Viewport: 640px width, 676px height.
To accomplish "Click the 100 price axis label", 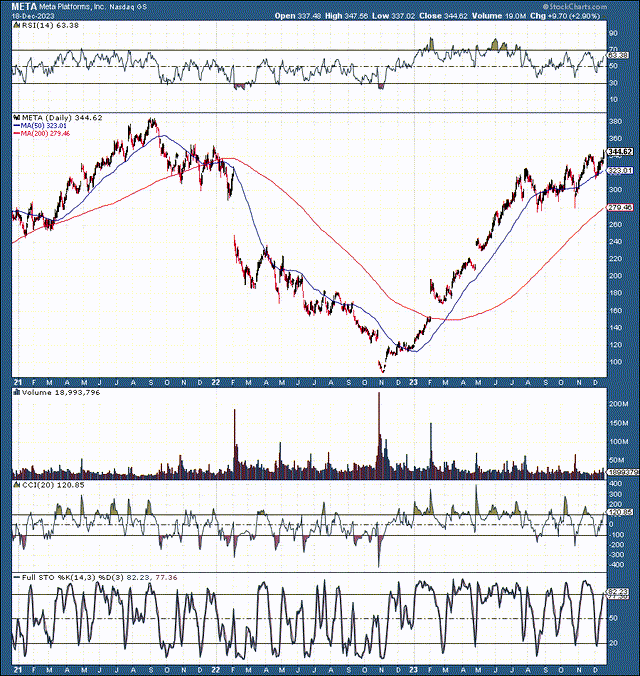I will coord(615,362).
